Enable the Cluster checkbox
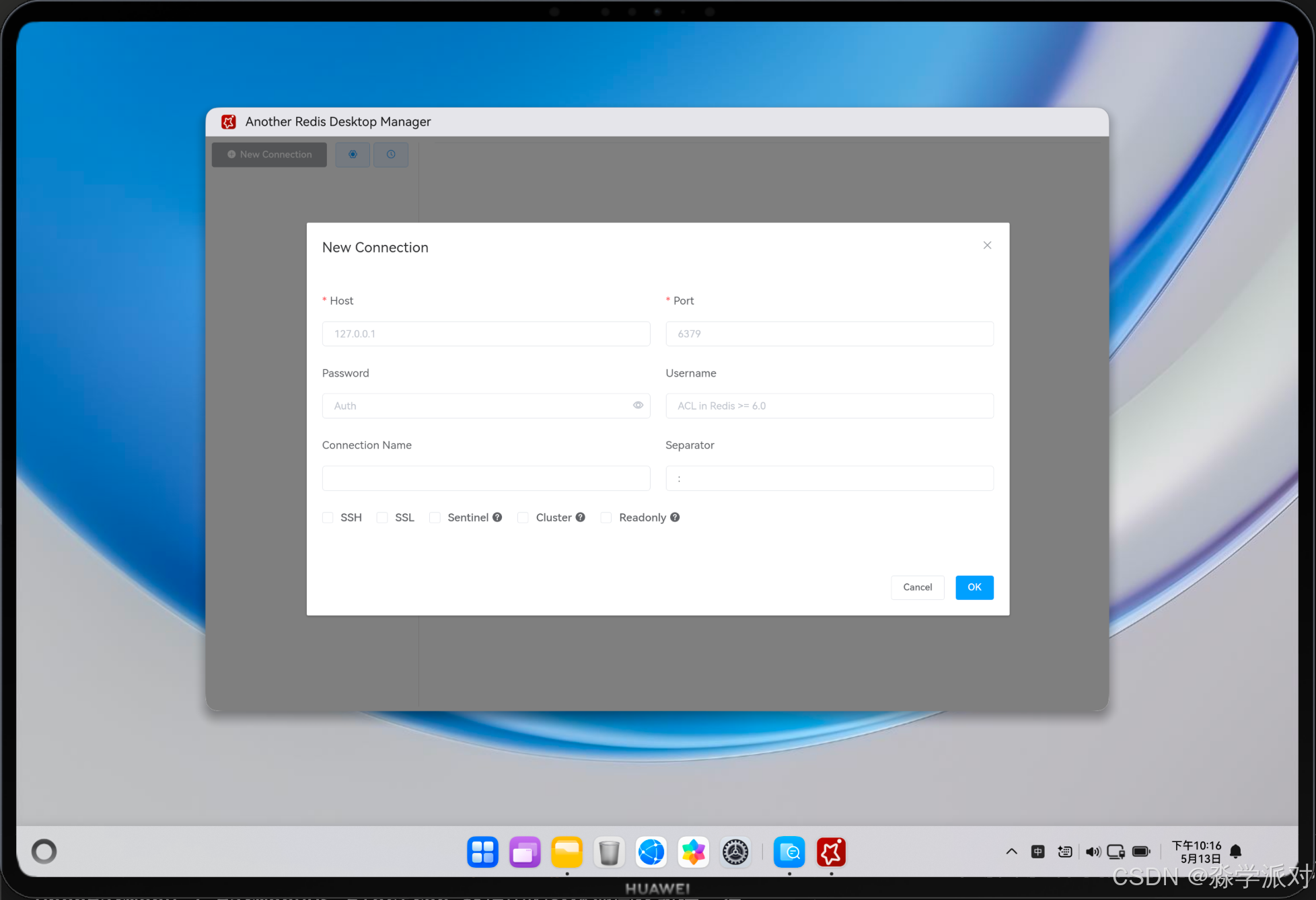Viewport: 1316px width, 900px height. tap(523, 517)
